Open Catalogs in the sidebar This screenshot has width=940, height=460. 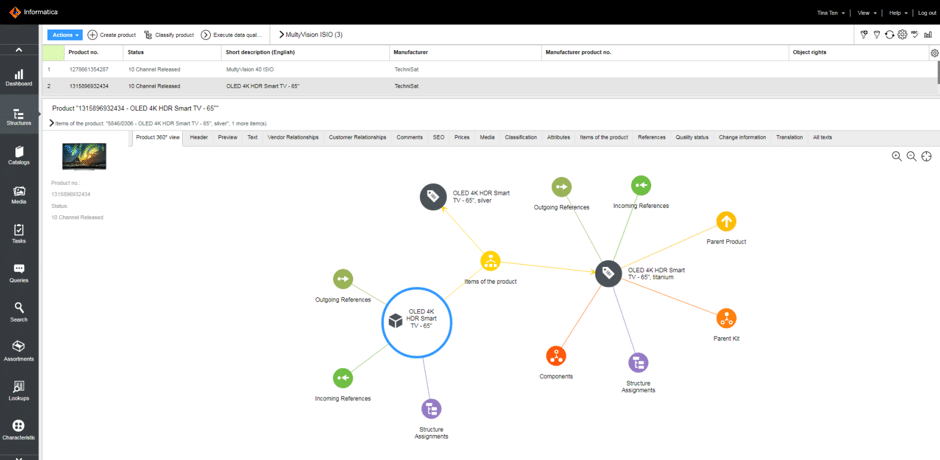coord(19,155)
